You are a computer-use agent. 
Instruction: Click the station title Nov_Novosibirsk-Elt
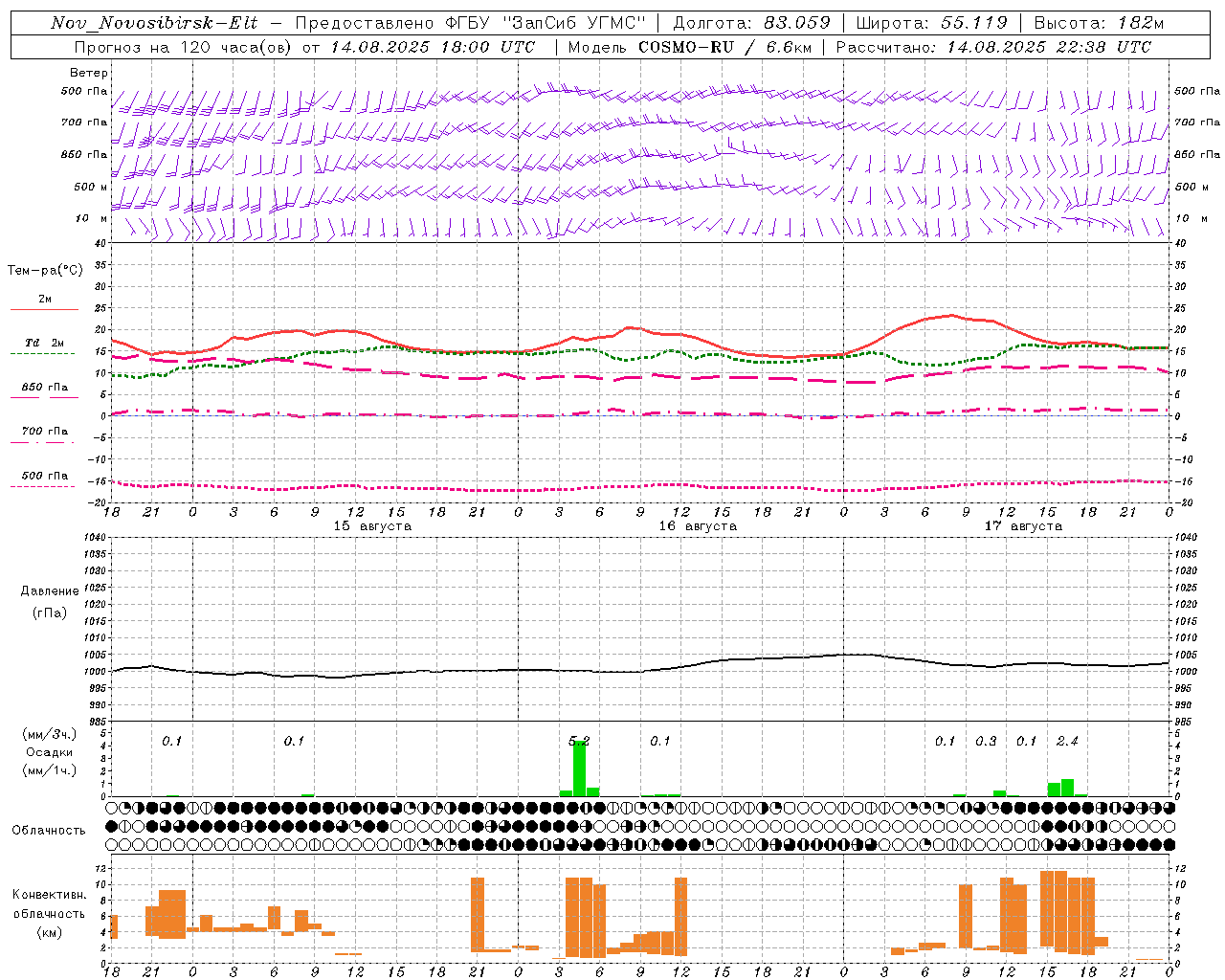154,23
